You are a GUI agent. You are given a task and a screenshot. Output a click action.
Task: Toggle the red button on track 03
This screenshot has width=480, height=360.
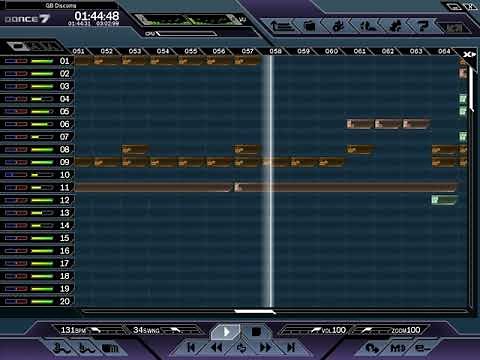[22, 86]
